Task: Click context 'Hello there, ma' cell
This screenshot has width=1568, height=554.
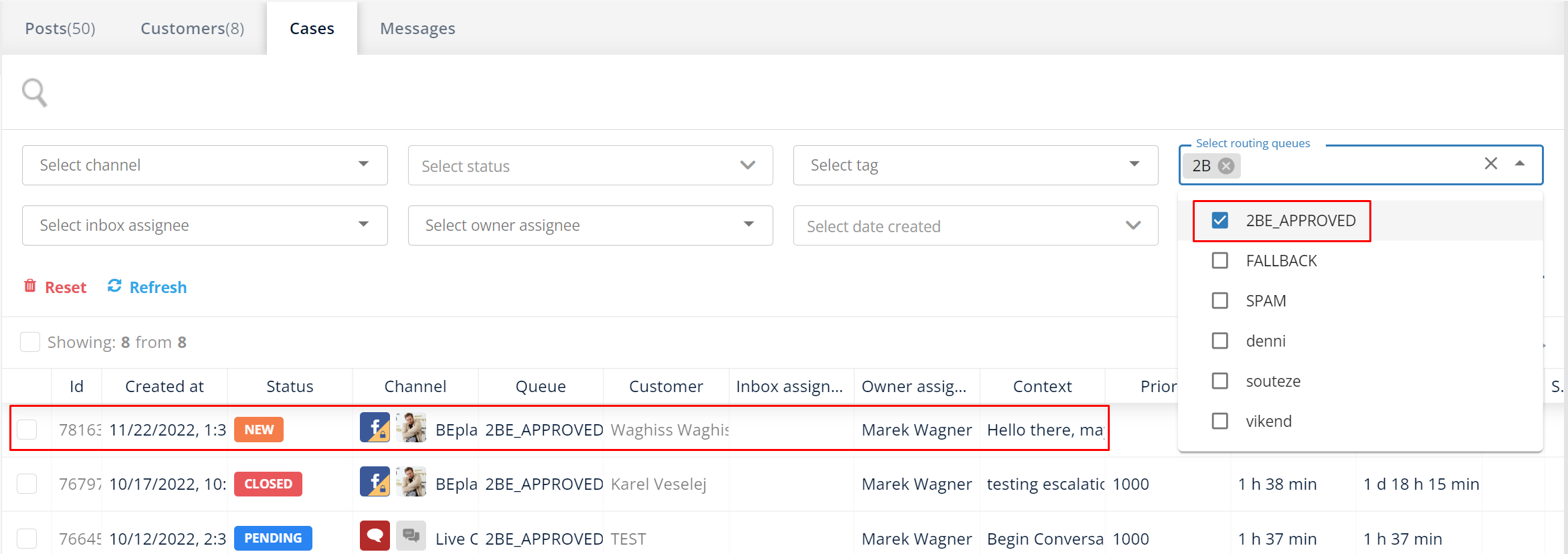Action: pos(1045,430)
